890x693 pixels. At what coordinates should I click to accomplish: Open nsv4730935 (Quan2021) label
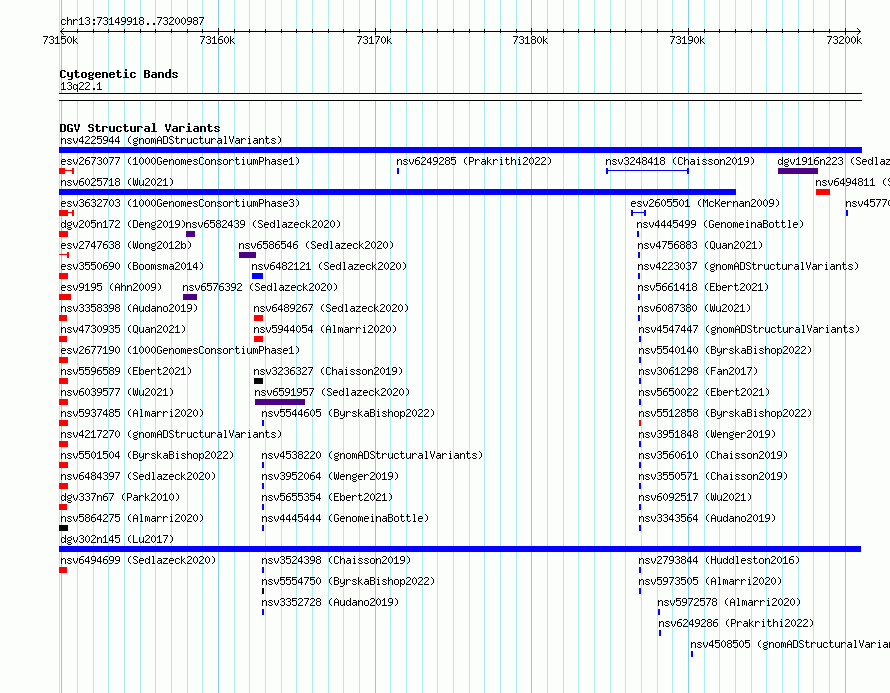coord(123,329)
